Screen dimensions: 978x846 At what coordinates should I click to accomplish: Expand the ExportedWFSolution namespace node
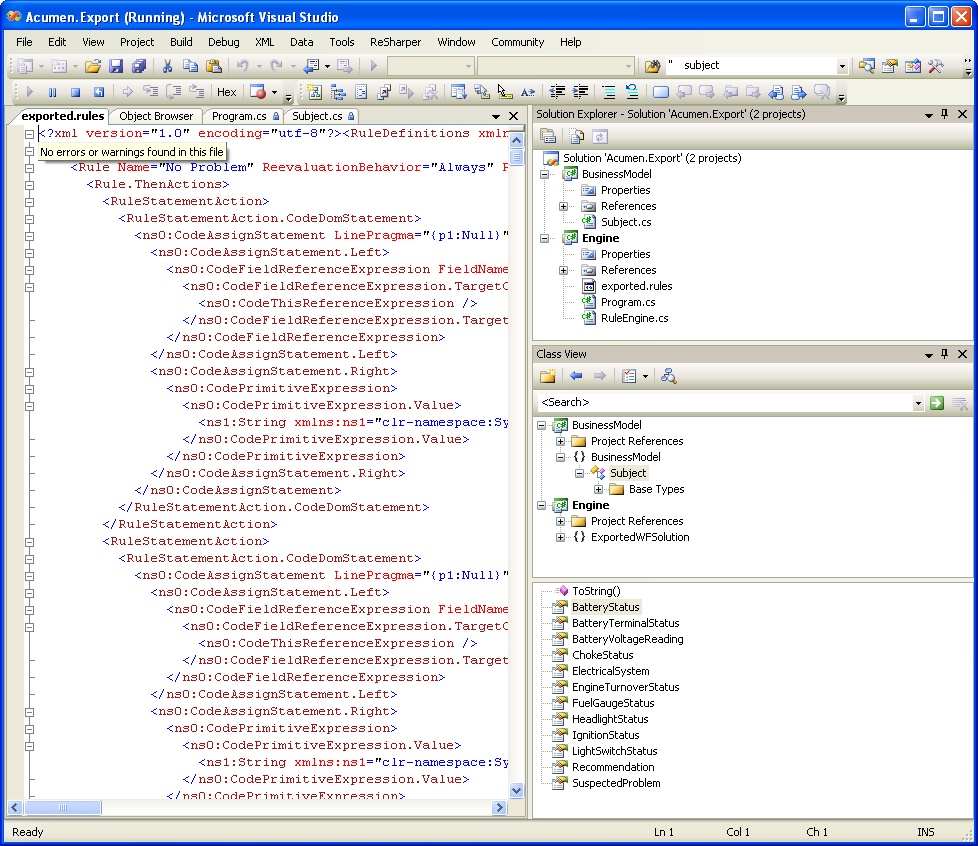[560, 537]
